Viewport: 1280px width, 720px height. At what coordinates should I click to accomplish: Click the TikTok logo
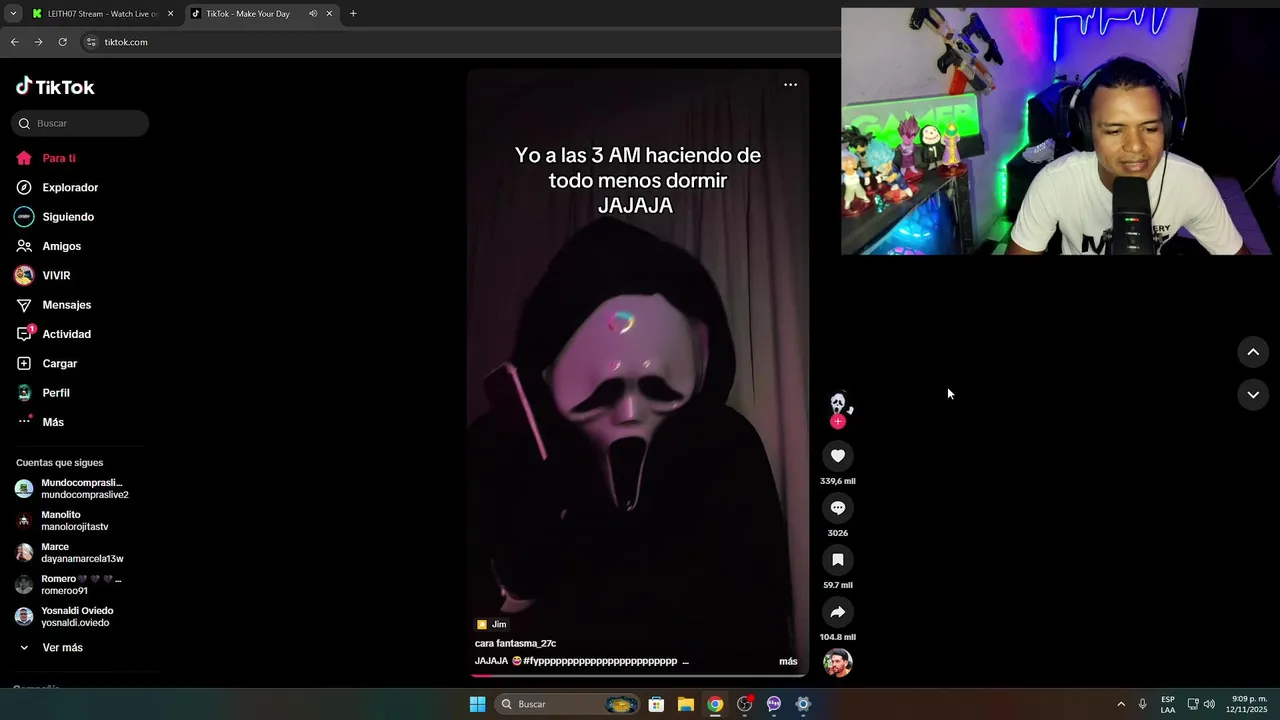click(55, 87)
